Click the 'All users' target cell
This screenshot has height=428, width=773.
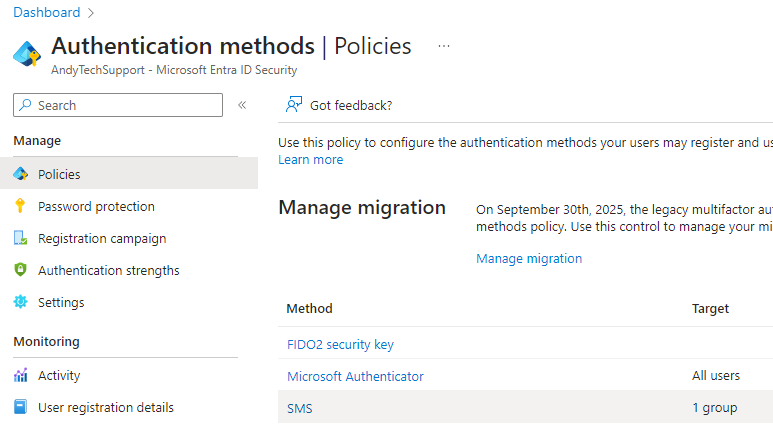tap(716, 376)
